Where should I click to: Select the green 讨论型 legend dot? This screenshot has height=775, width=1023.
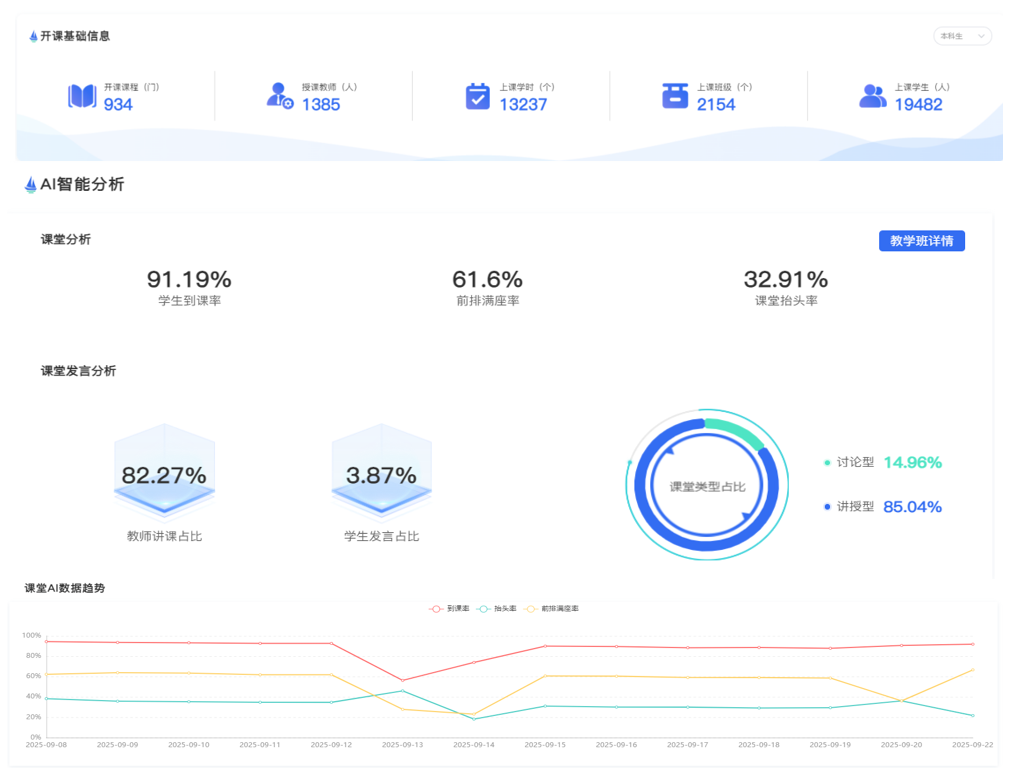coord(827,463)
